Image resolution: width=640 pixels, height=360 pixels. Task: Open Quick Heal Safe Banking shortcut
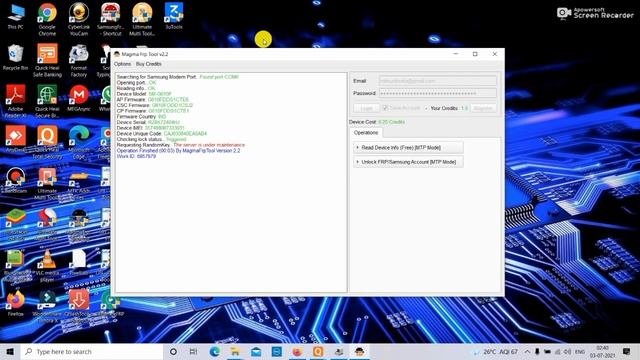tap(47, 60)
